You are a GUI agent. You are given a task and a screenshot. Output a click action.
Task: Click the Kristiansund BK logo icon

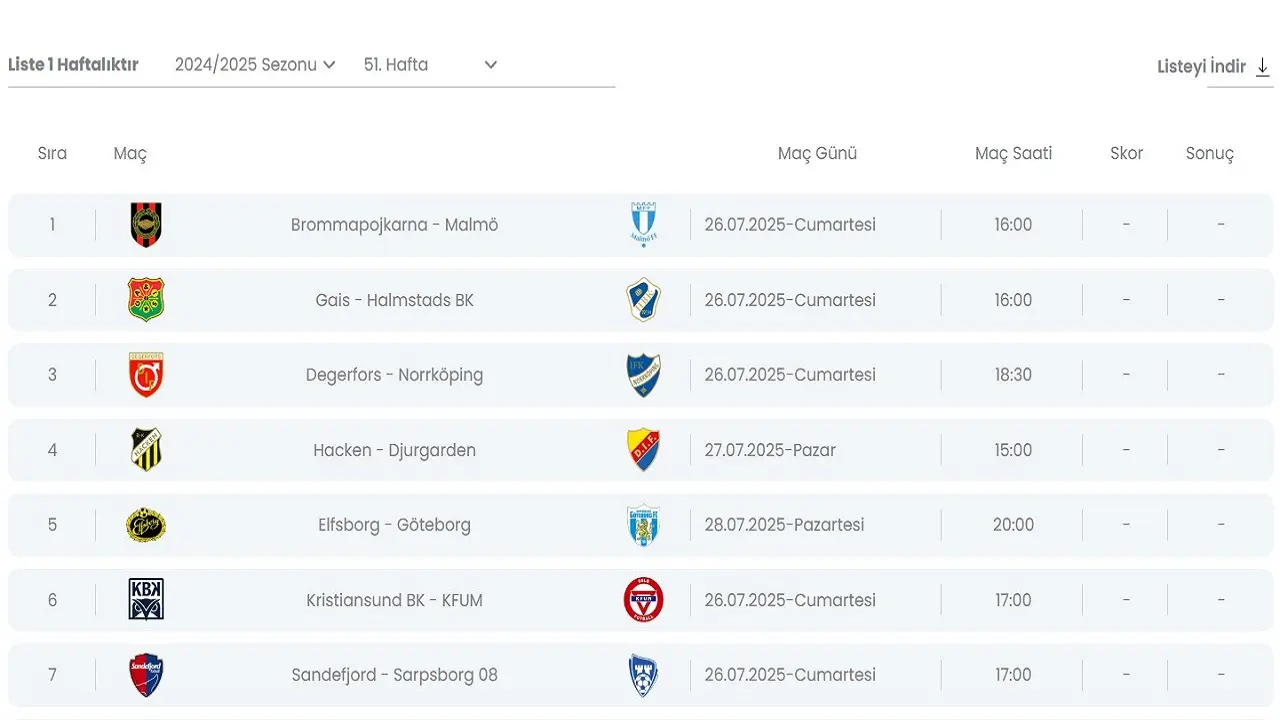pyautogui.click(x=146, y=600)
